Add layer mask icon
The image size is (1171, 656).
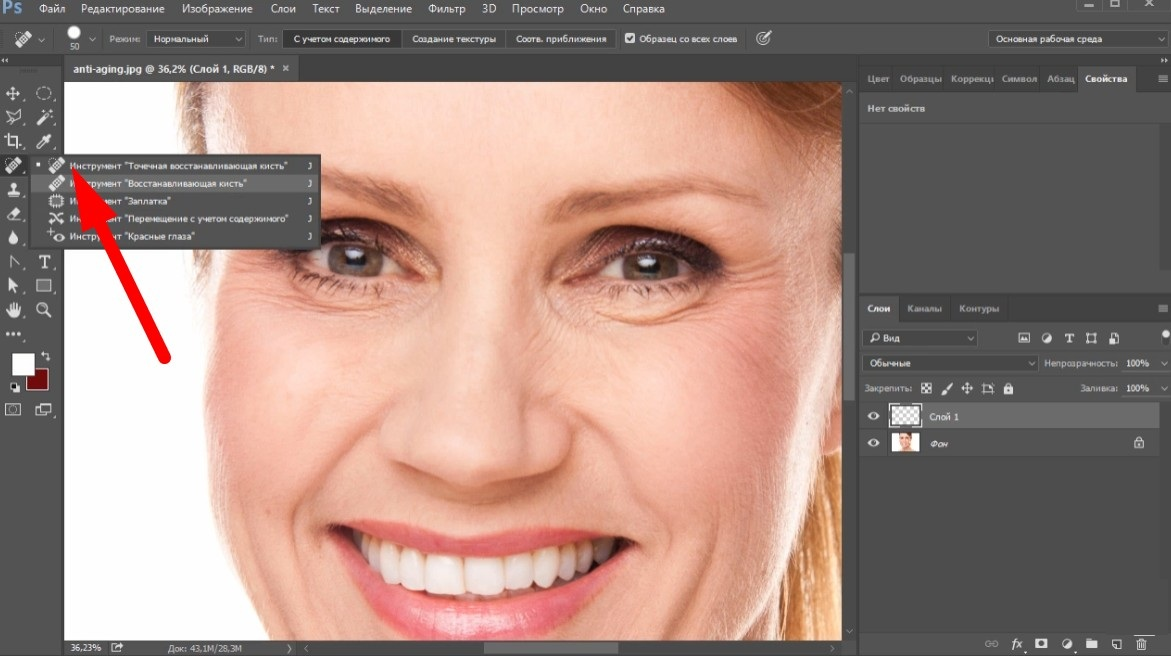(1041, 643)
